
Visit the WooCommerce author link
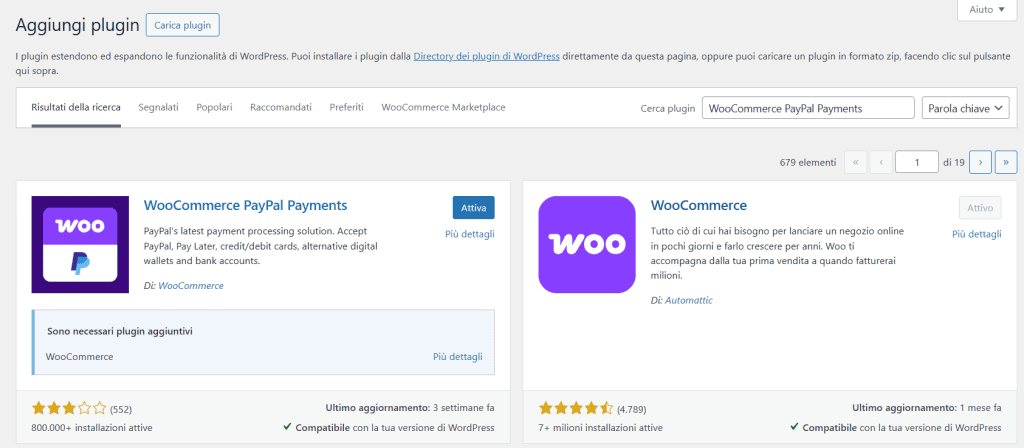(191, 285)
